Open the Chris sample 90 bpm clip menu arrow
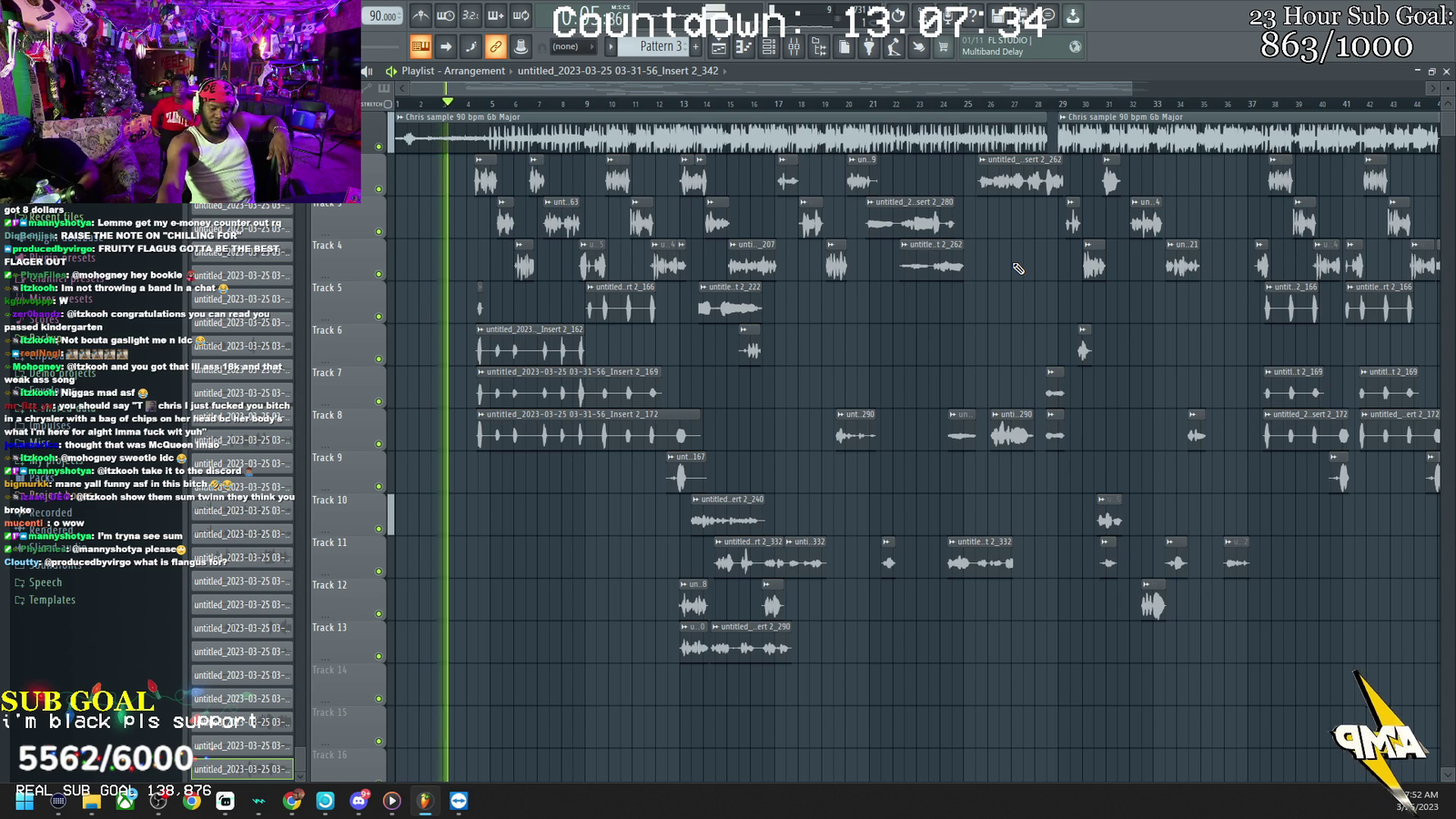1456x819 pixels. coord(400,117)
